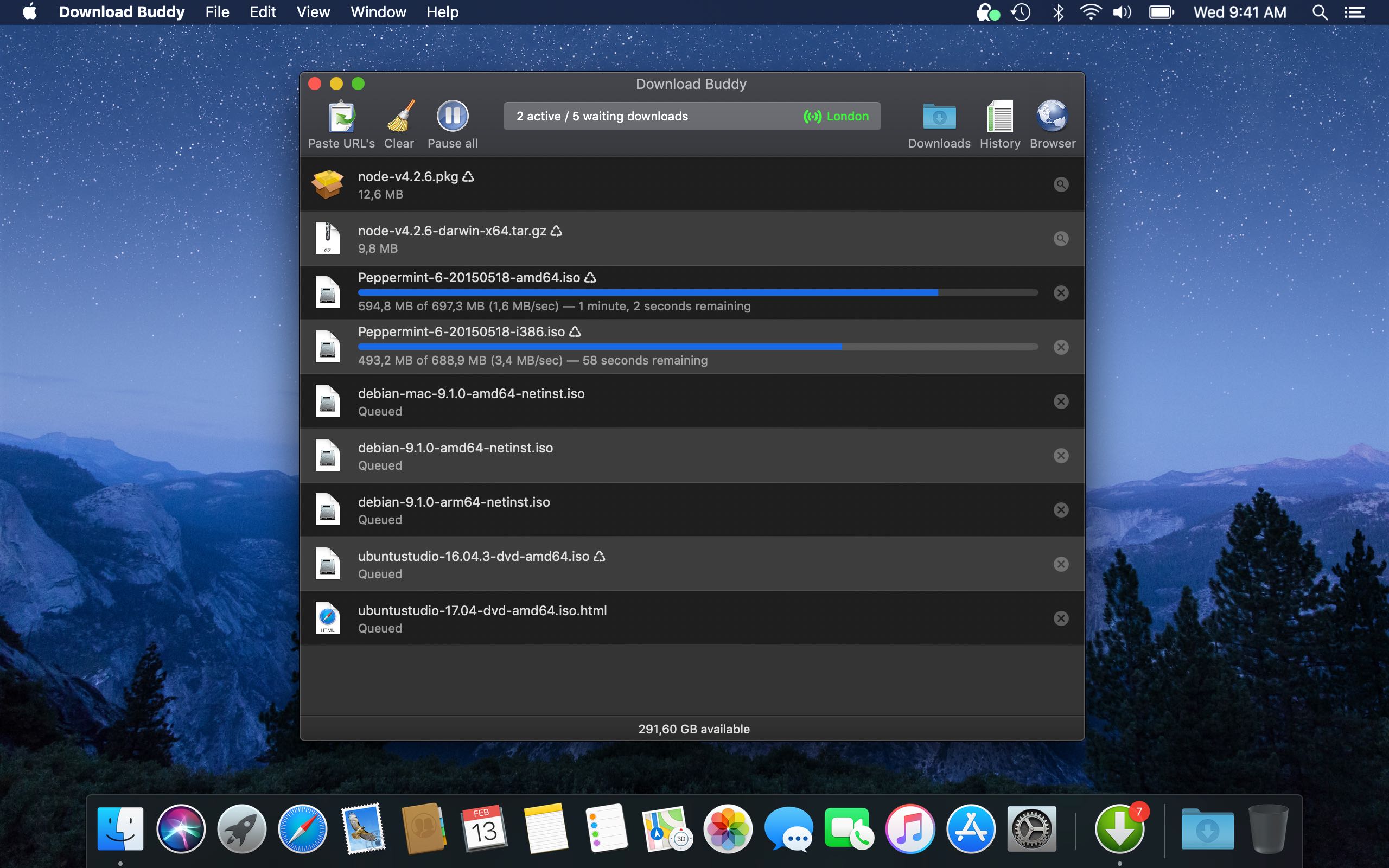Screen dimensions: 1389x868
Task: Reveal node-v4.2.6-darwin-x64.tar.gz with magnifier icon
Action: tap(1061, 239)
